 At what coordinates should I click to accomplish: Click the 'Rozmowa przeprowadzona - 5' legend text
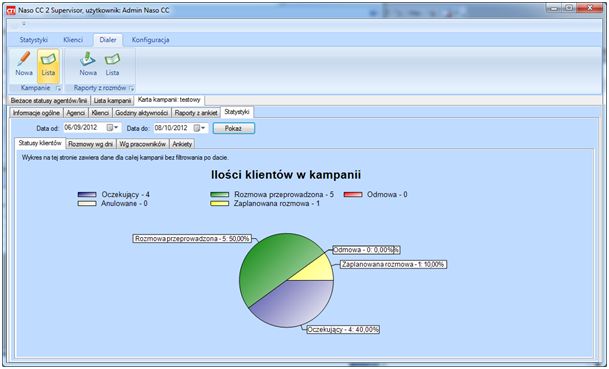284,195
